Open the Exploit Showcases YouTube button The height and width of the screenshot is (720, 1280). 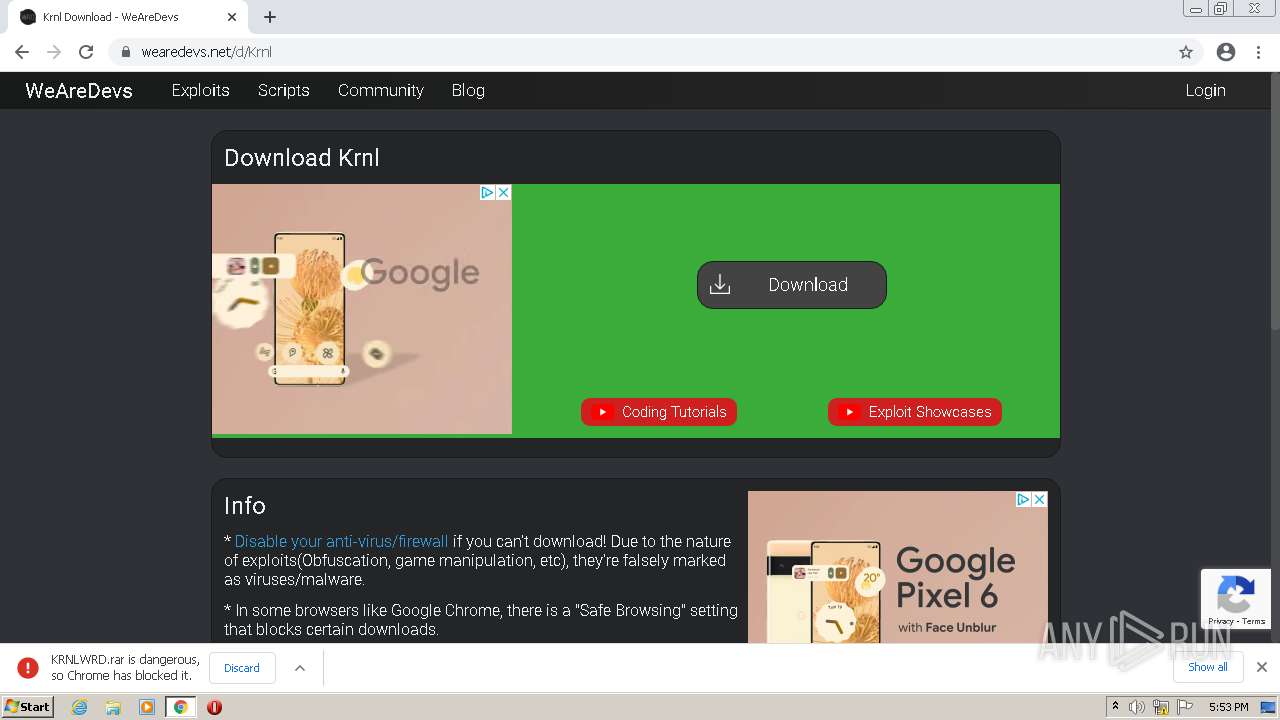(x=915, y=412)
